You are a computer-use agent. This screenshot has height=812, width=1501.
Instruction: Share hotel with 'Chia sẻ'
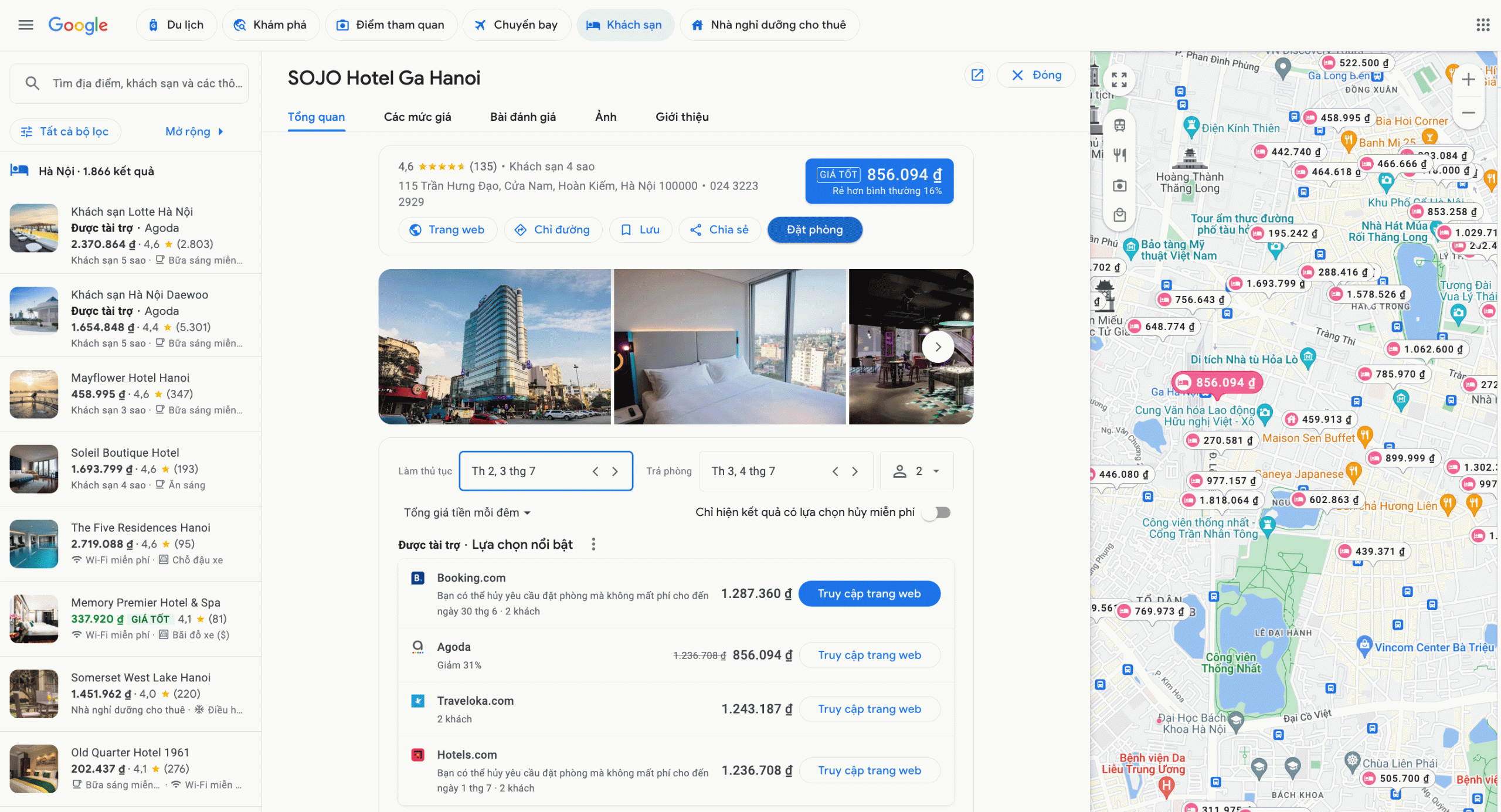pyautogui.click(x=719, y=230)
